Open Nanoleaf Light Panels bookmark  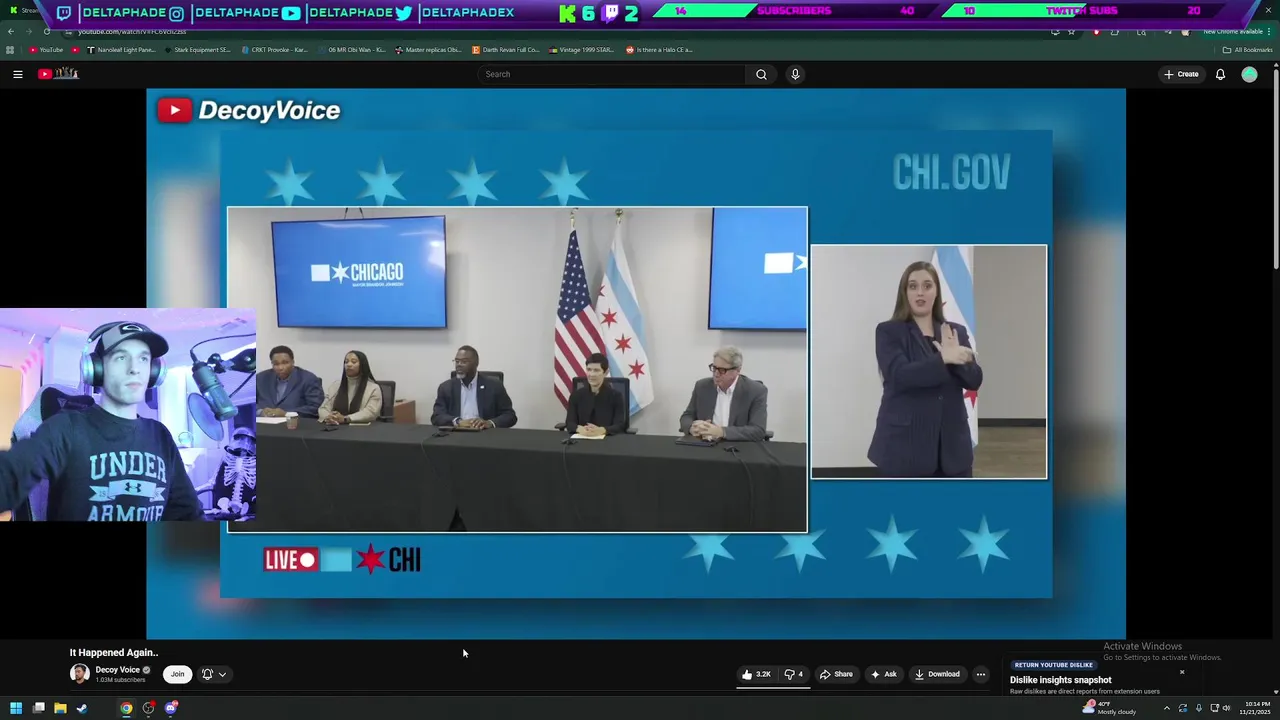121,49
